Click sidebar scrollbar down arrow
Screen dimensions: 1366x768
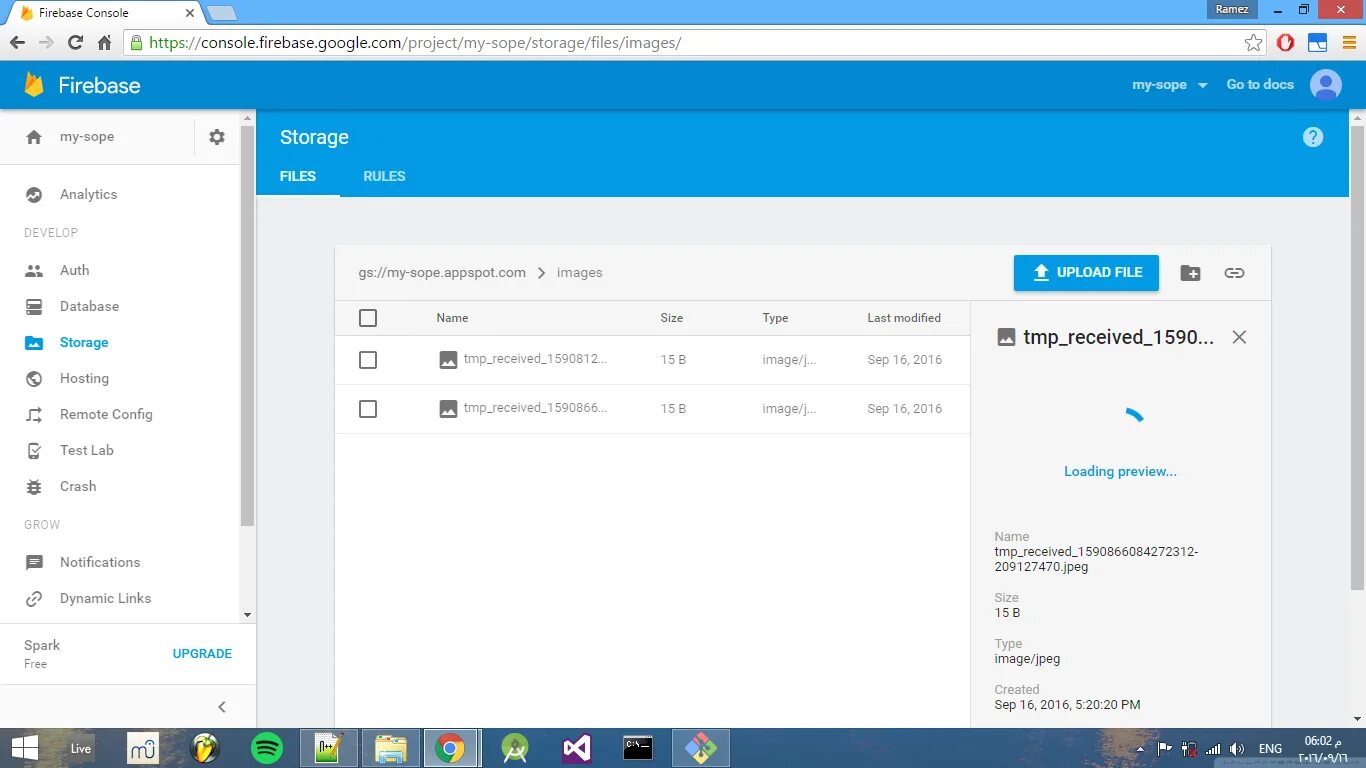(x=248, y=615)
